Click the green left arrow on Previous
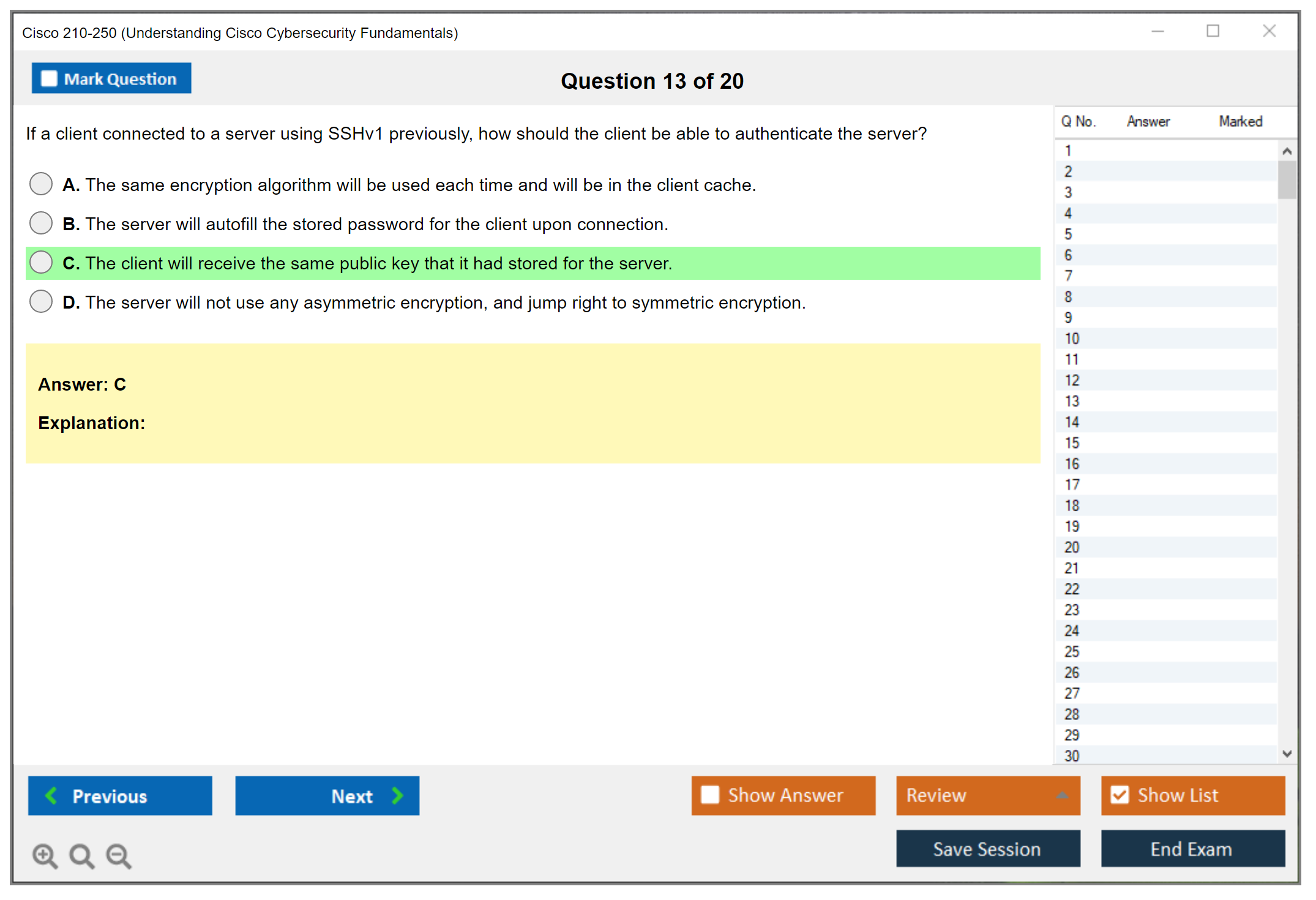Screen dimensions: 1316x900 tap(51, 795)
